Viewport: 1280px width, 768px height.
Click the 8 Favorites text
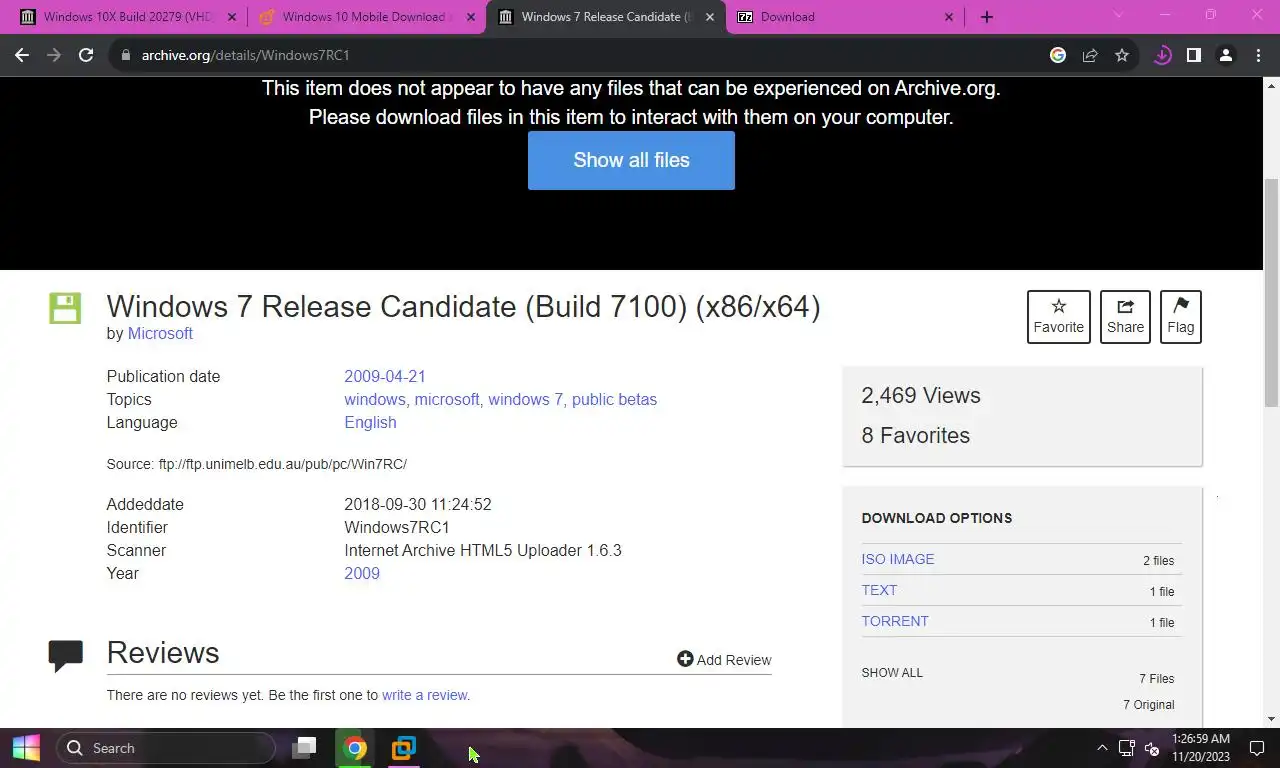coord(915,435)
